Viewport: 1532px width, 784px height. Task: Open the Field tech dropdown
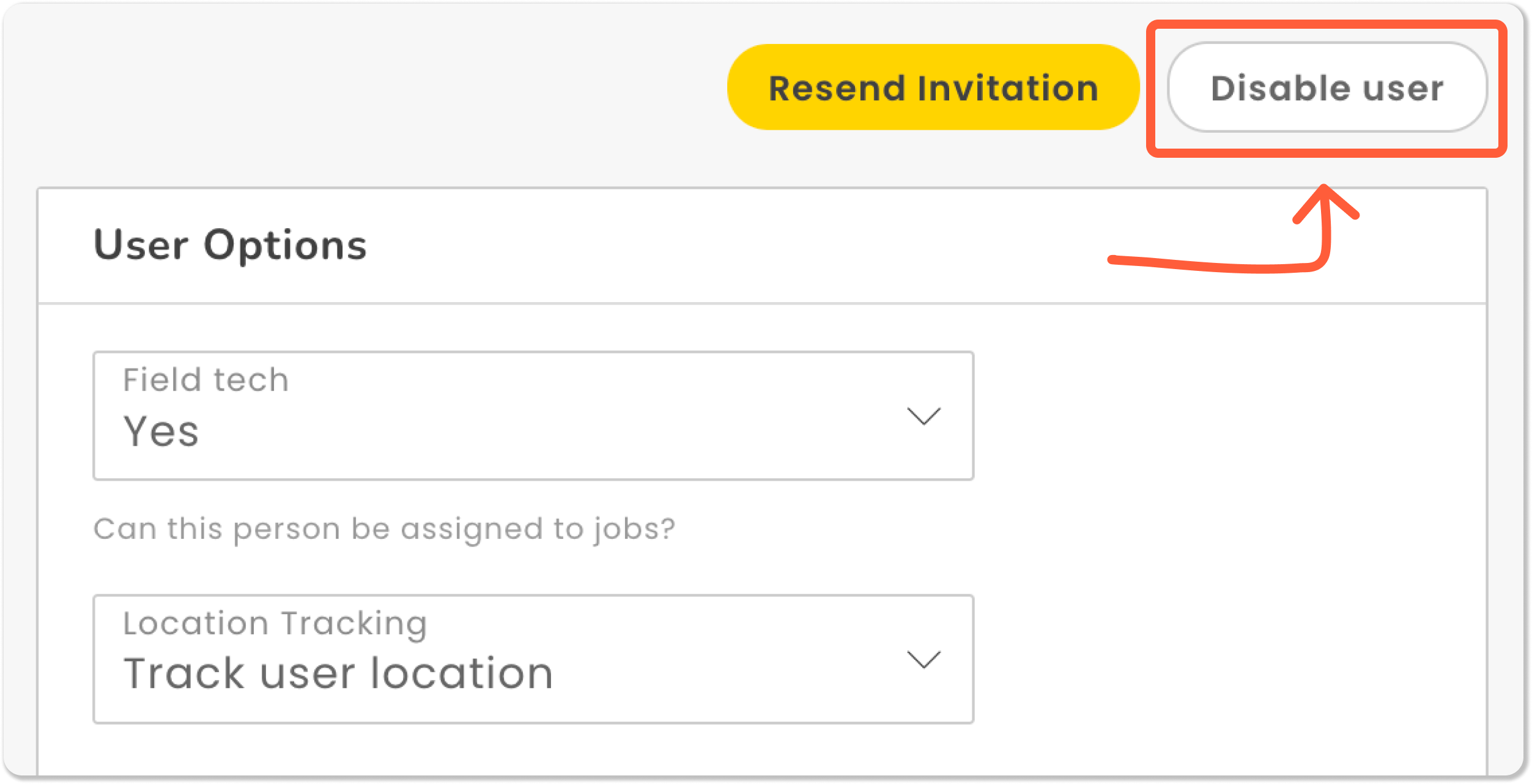coord(533,416)
